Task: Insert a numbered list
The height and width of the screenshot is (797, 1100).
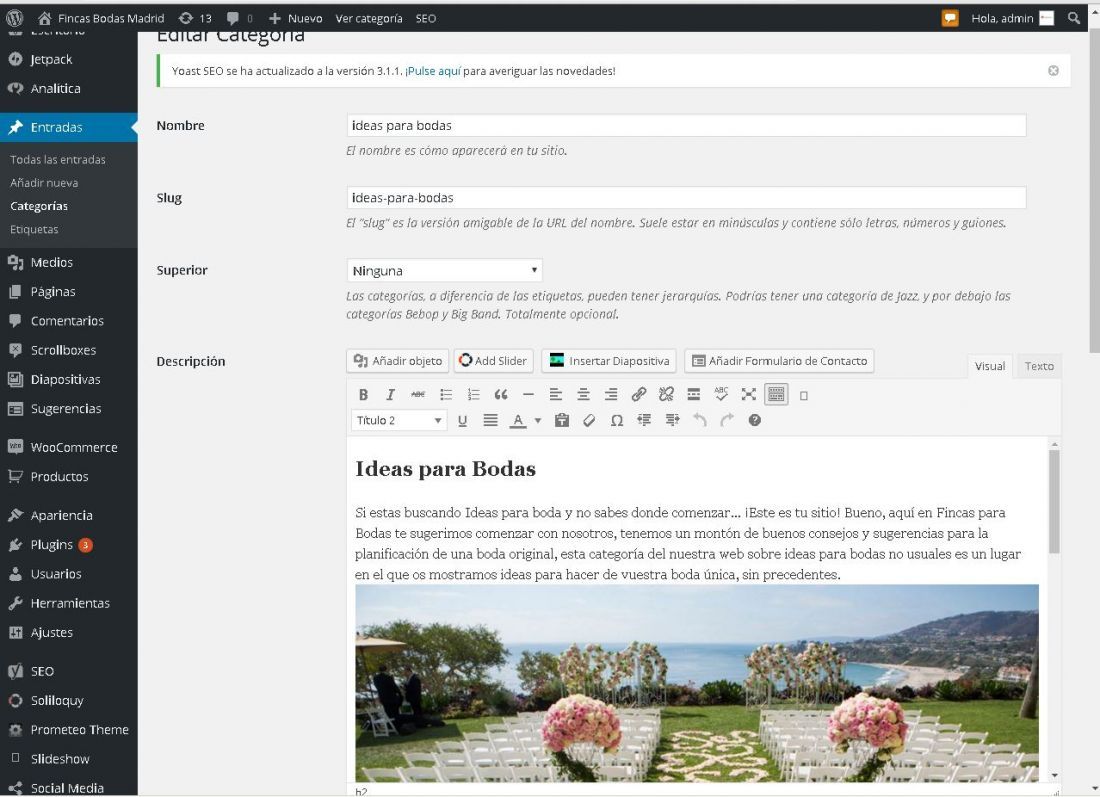Action: point(474,395)
